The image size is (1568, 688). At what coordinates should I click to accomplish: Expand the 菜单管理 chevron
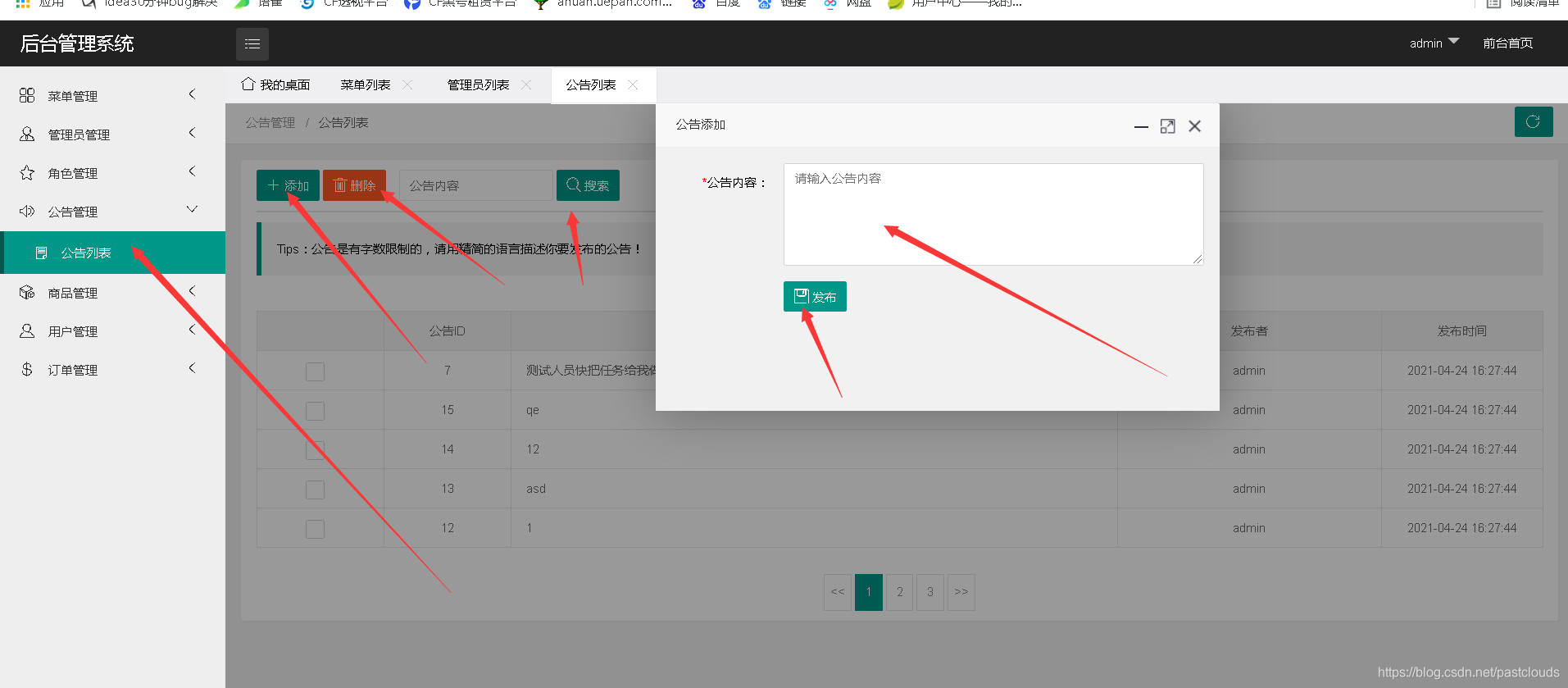coord(192,94)
